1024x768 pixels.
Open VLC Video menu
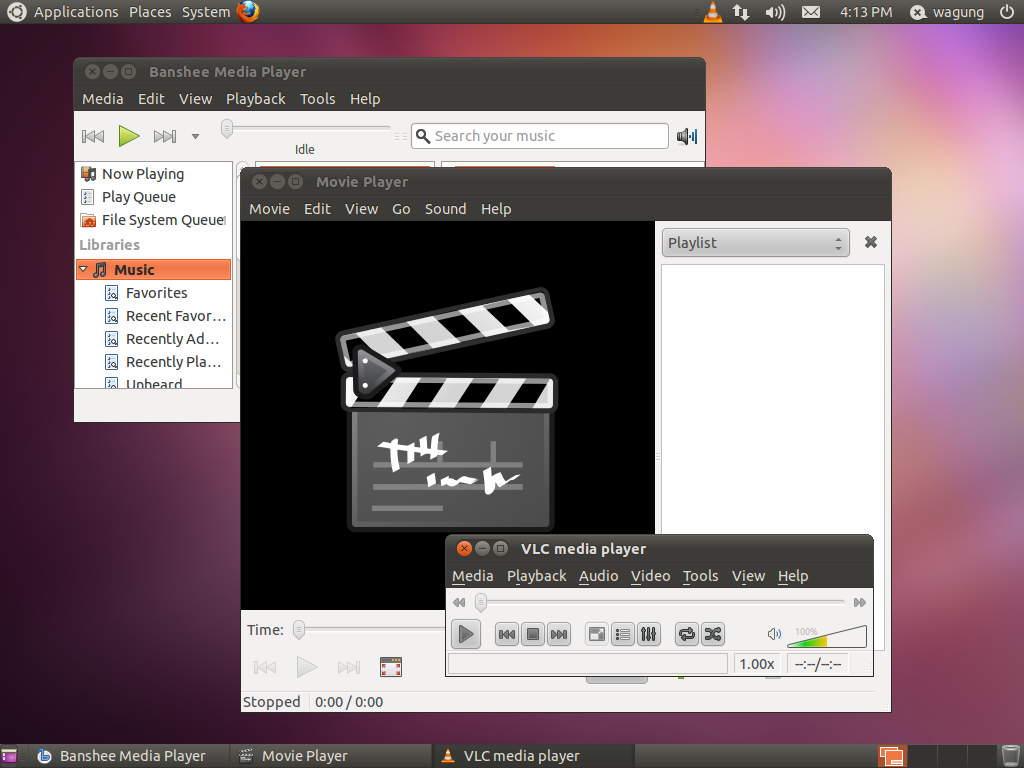click(650, 576)
